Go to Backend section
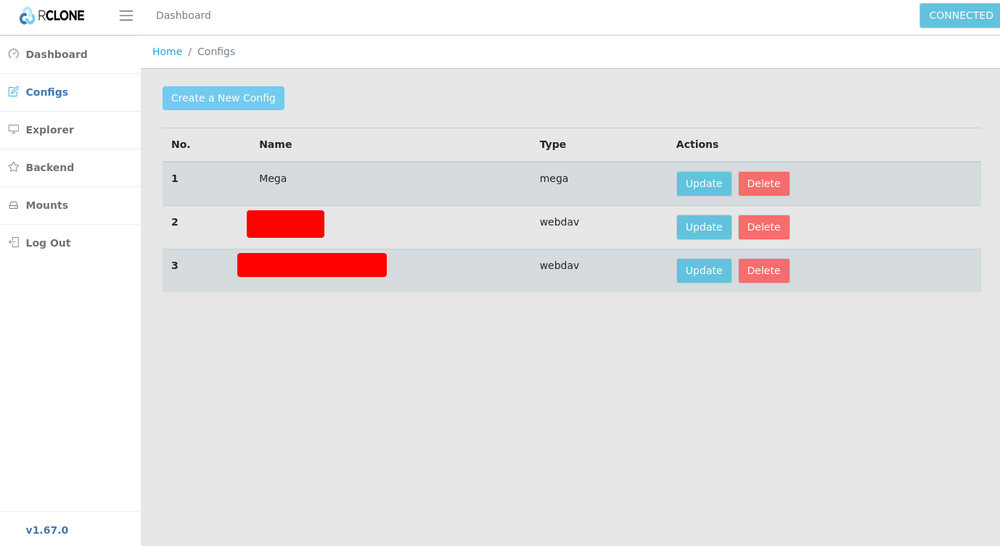 click(x=70, y=167)
